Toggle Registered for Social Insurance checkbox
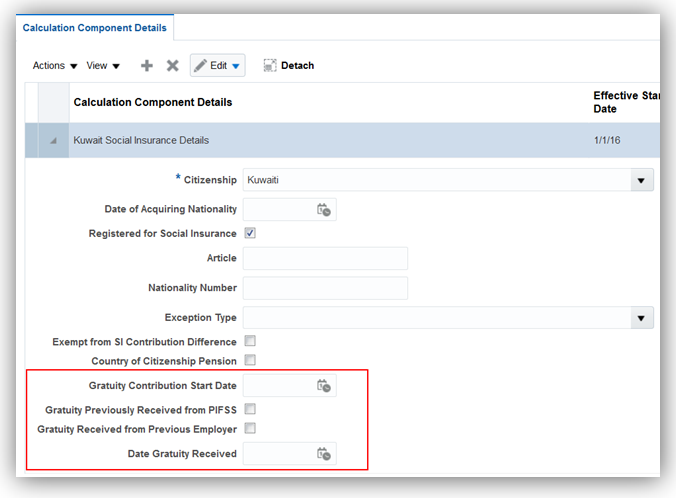The height and width of the screenshot is (498, 676). 250,233
